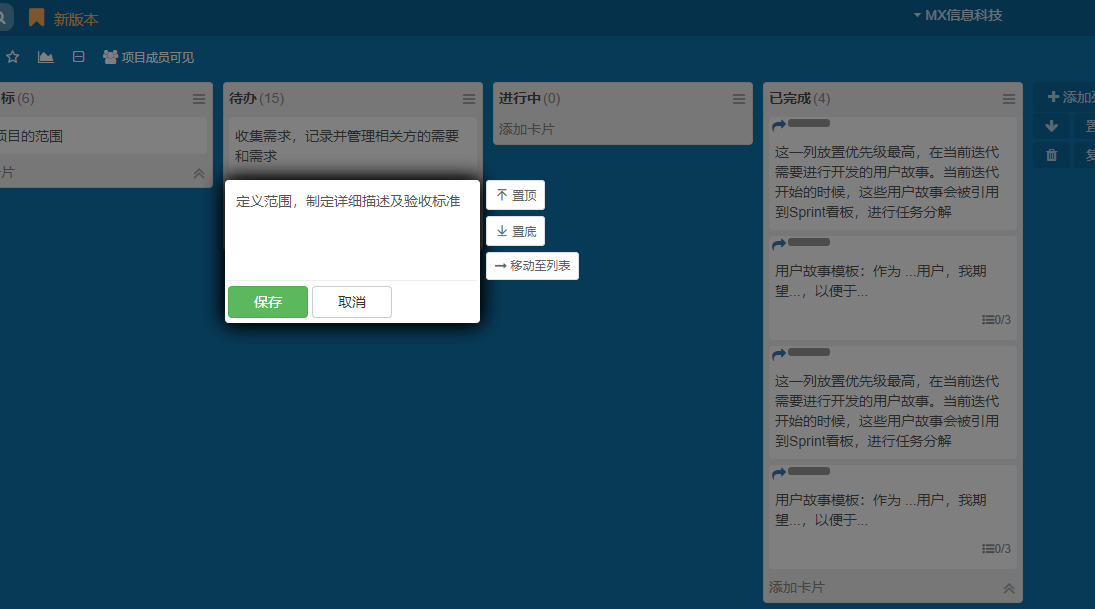
Task: Click the down arrow icon in right panel
Action: [1051, 127]
